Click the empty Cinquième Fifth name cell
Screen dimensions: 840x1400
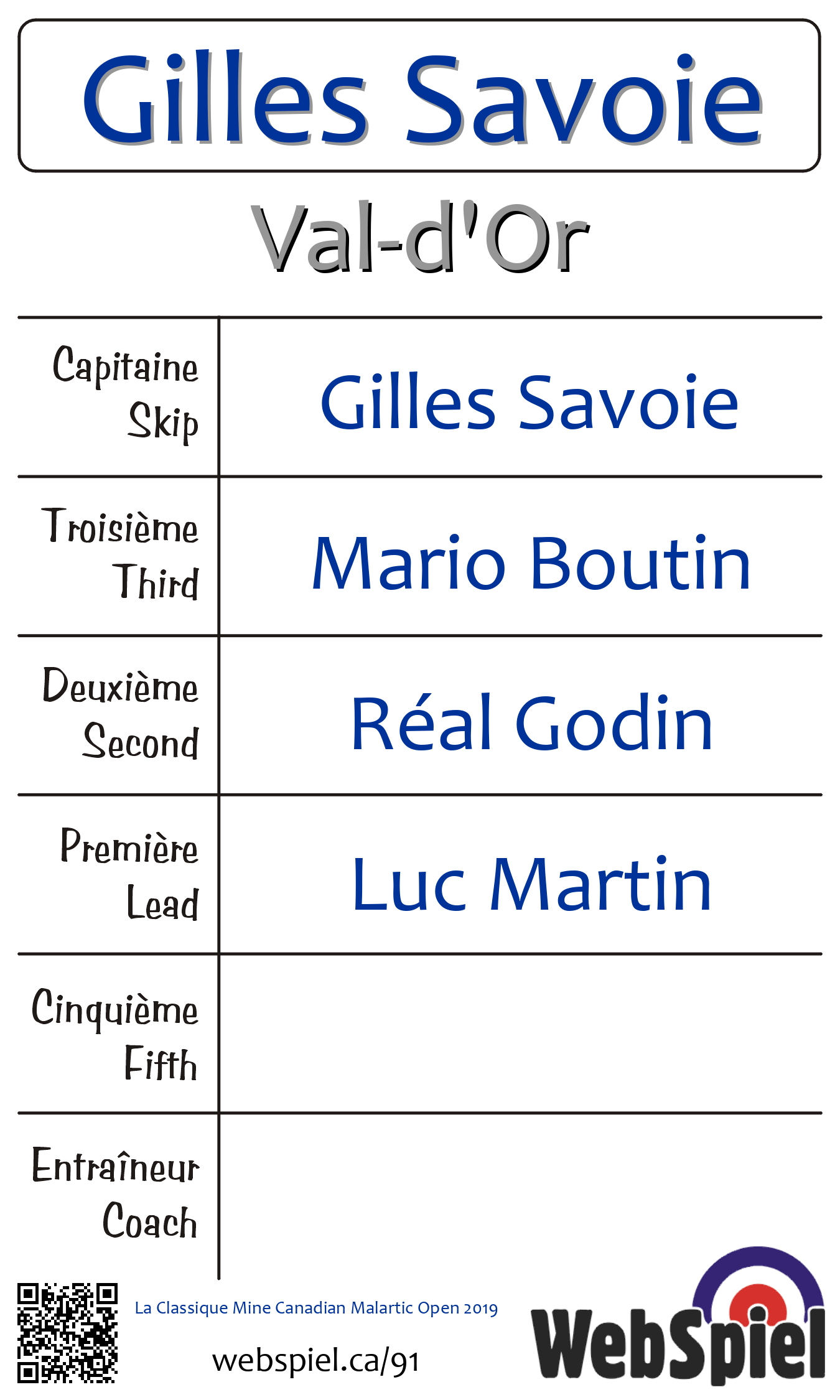520,1033
